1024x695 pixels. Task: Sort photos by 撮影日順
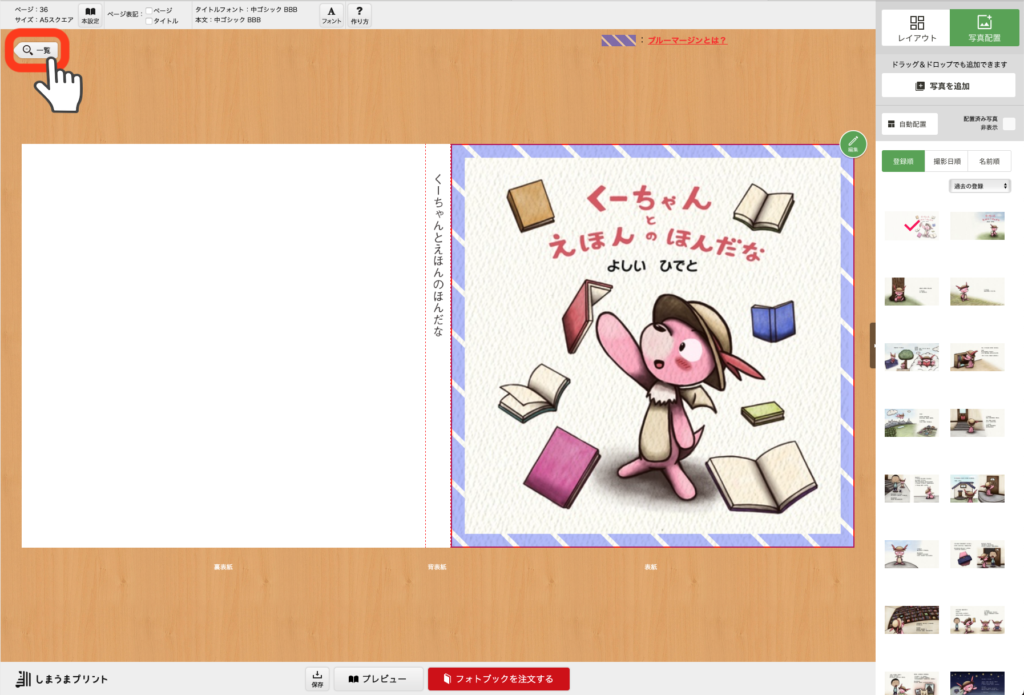pyautogui.click(x=946, y=161)
